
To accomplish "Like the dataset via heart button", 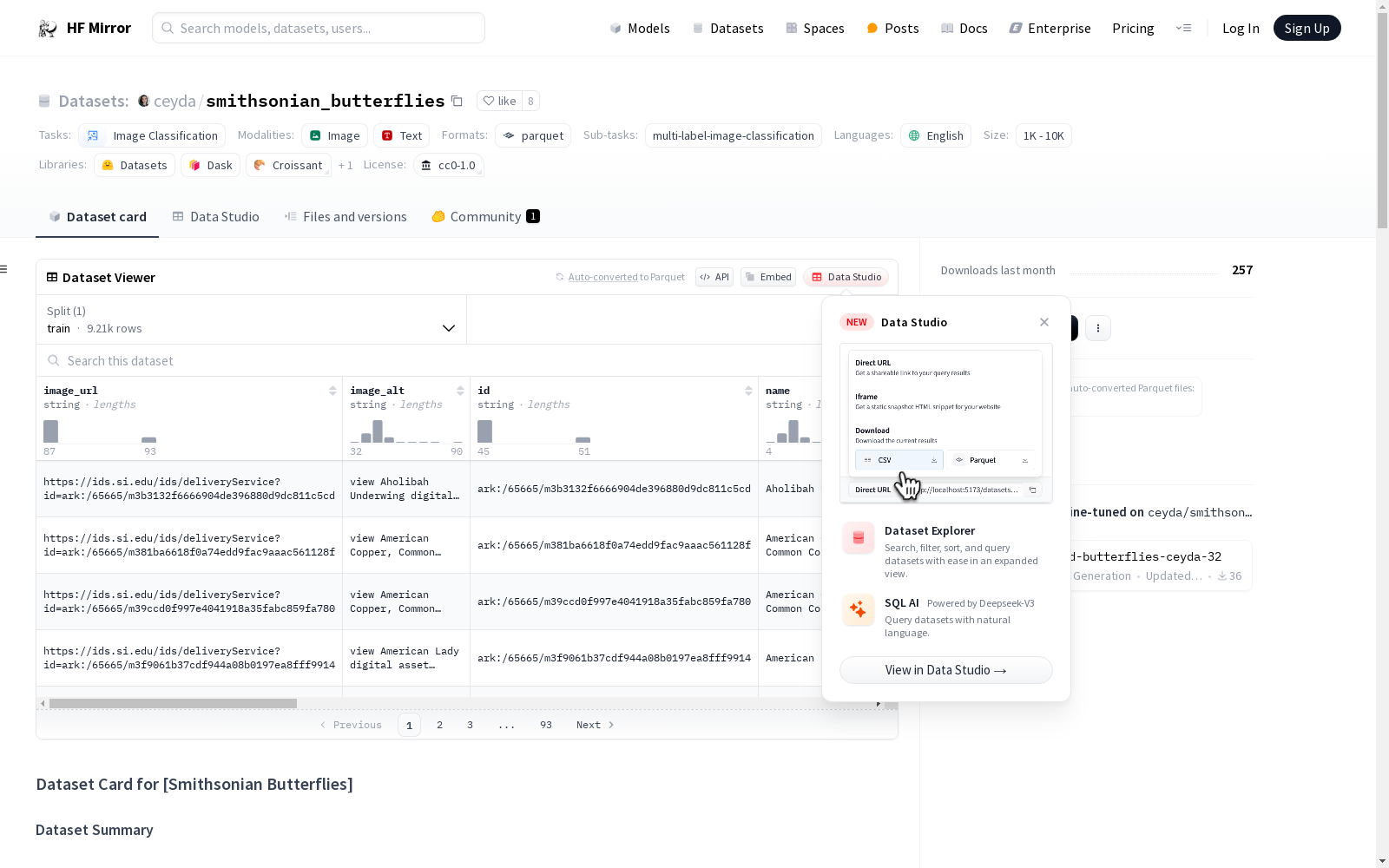I will [499, 101].
